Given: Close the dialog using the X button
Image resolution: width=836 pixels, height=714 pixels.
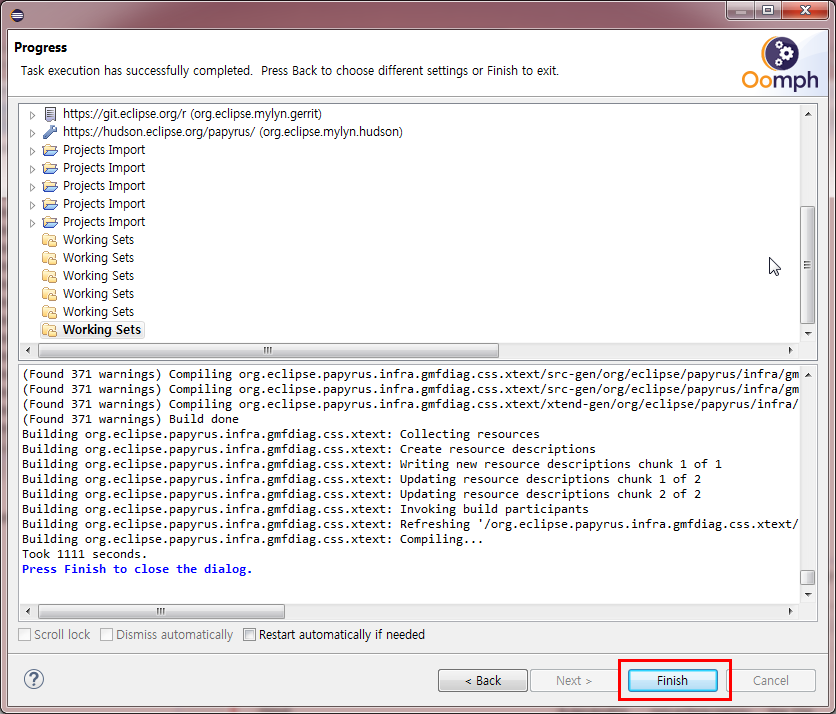Looking at the screenshot, I should pos(806,10).
